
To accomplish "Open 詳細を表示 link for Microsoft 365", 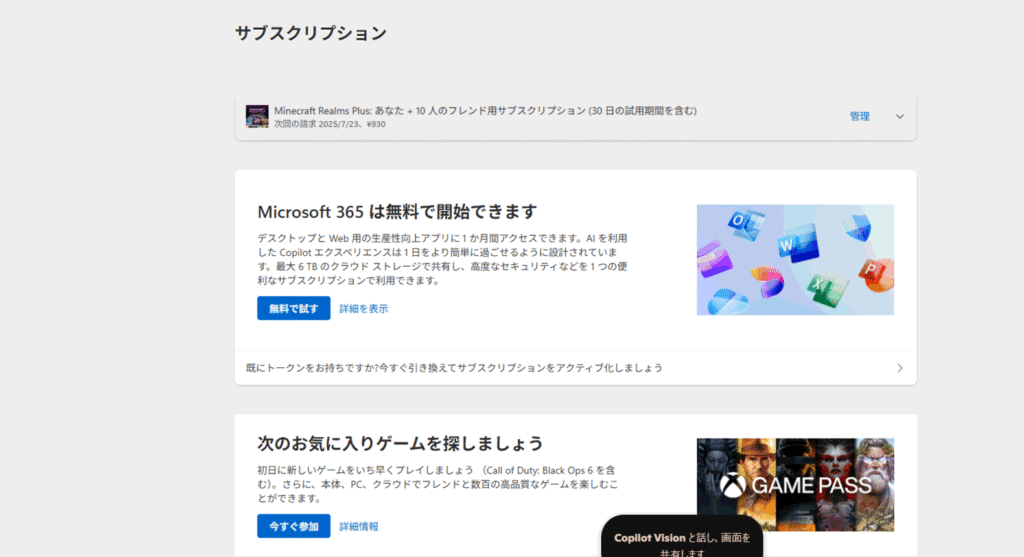I will [x=364, y=309].
